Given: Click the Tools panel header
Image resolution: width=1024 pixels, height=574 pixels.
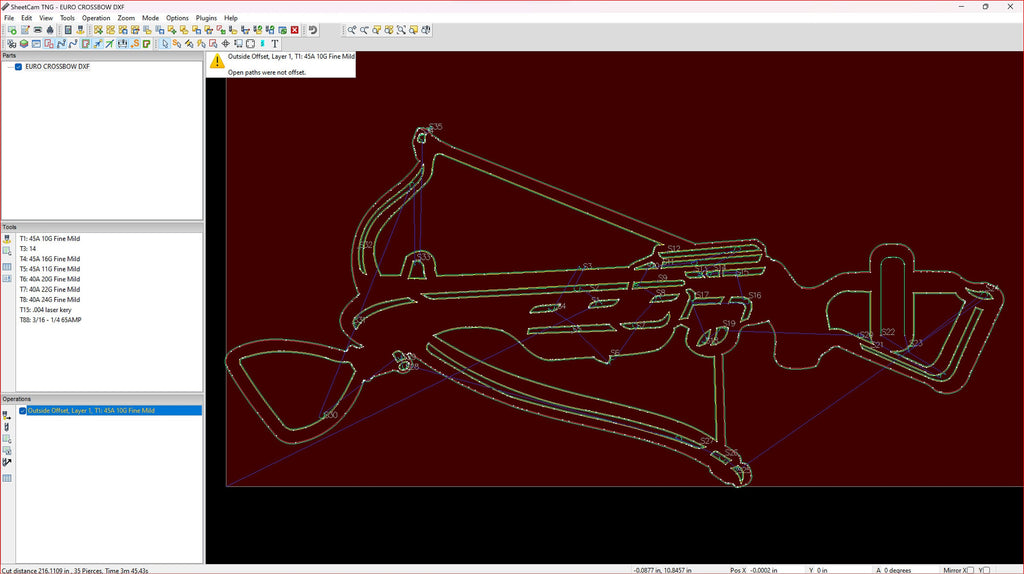Looking at the screenshot, I should tap(102, 227).
